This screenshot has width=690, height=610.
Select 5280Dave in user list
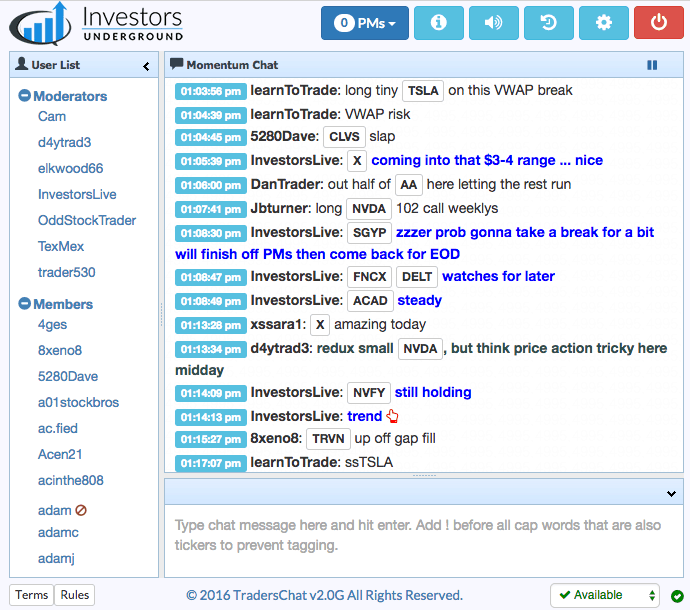coord(68,376)
